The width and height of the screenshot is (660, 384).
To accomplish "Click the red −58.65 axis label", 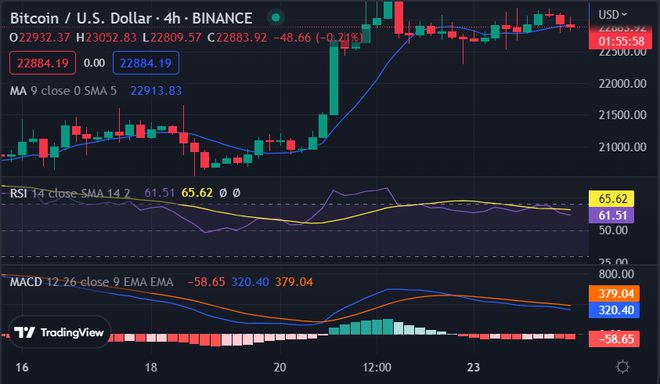I will click(x=614, y=339).
